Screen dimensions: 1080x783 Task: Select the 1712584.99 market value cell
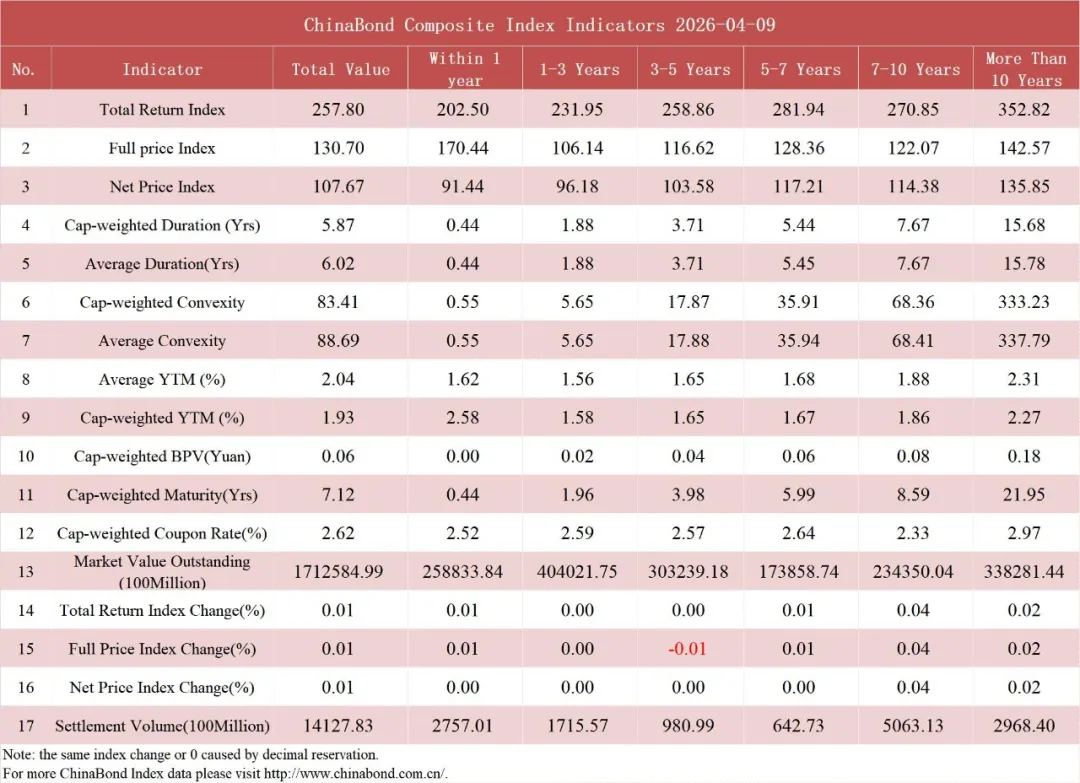point(338,572)
